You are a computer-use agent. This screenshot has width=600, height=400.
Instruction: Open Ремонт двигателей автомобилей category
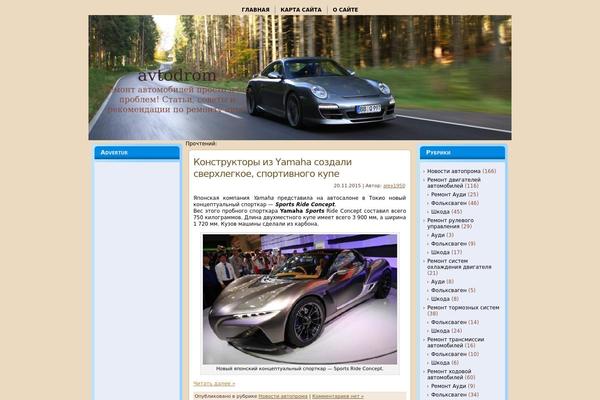(453, 183)
